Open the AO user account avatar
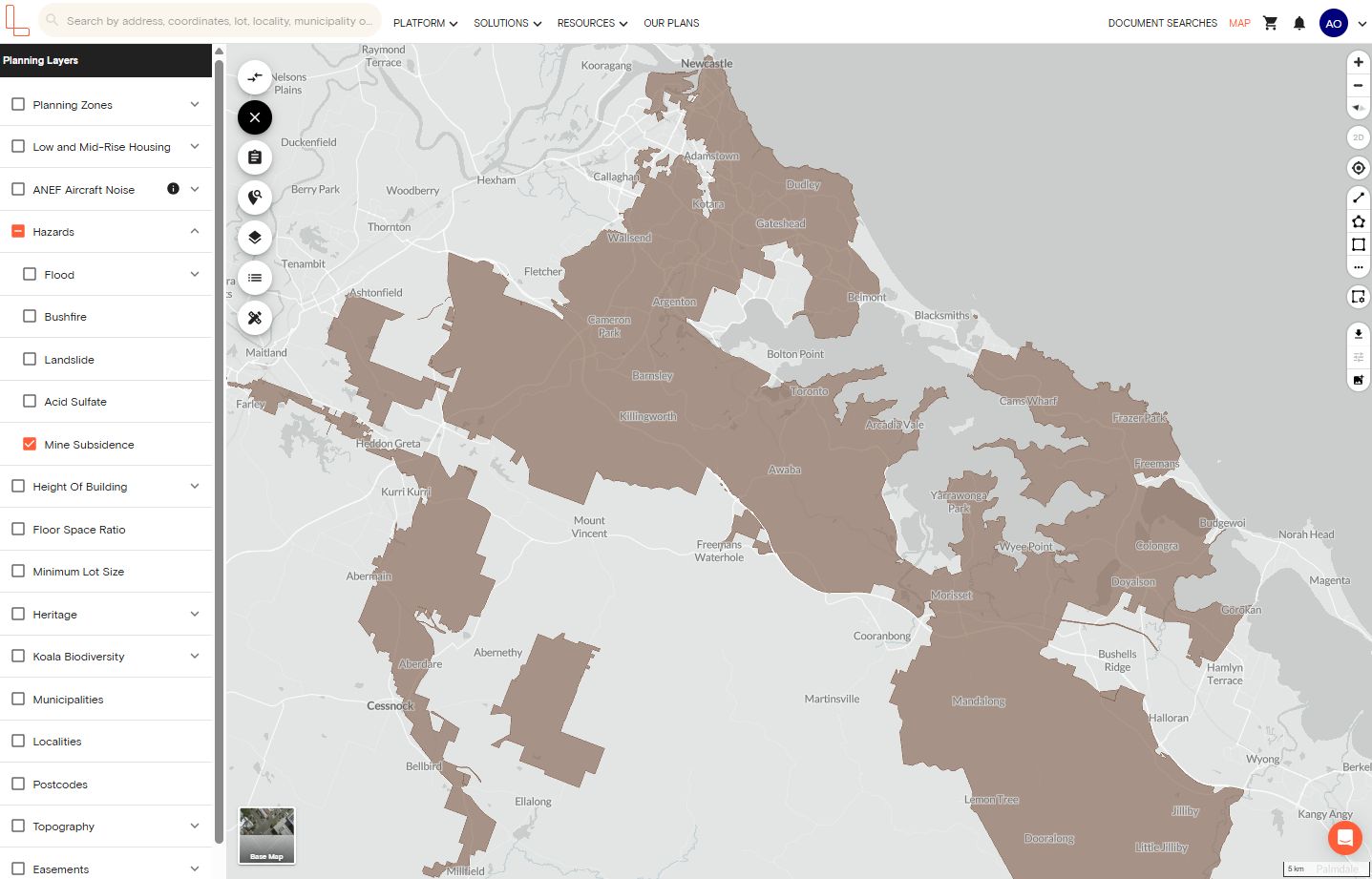The image size is (1372, 879). coord(1334,23)
